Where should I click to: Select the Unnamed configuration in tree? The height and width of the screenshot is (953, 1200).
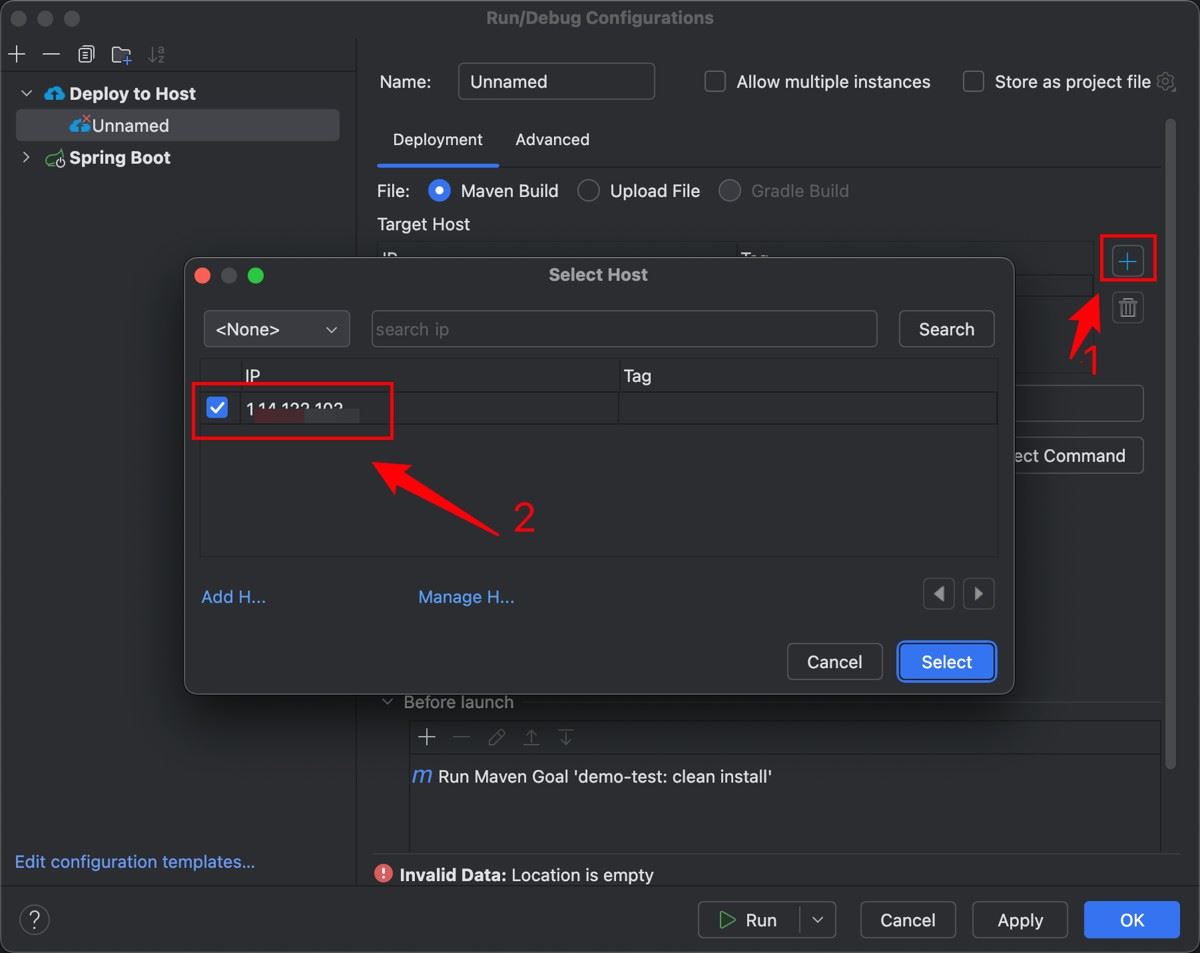click(x=130, y=126)
